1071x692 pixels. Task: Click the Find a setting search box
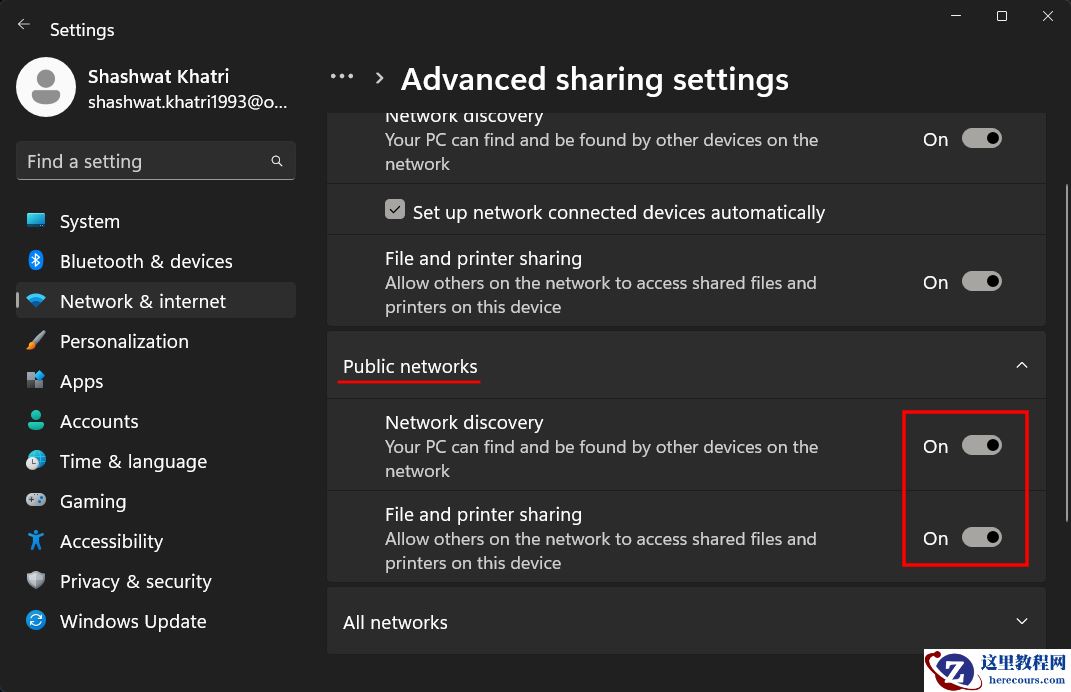(145, 161)
